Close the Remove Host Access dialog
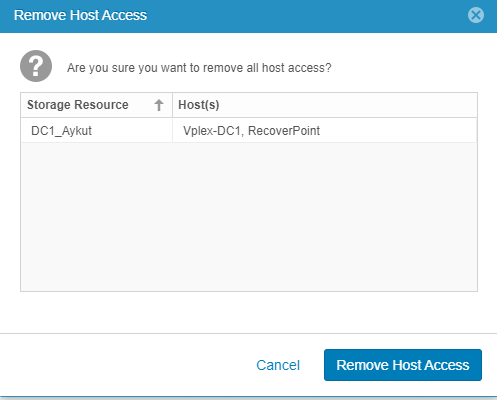This screenshot has width=497, height=400. coord(476,15)
